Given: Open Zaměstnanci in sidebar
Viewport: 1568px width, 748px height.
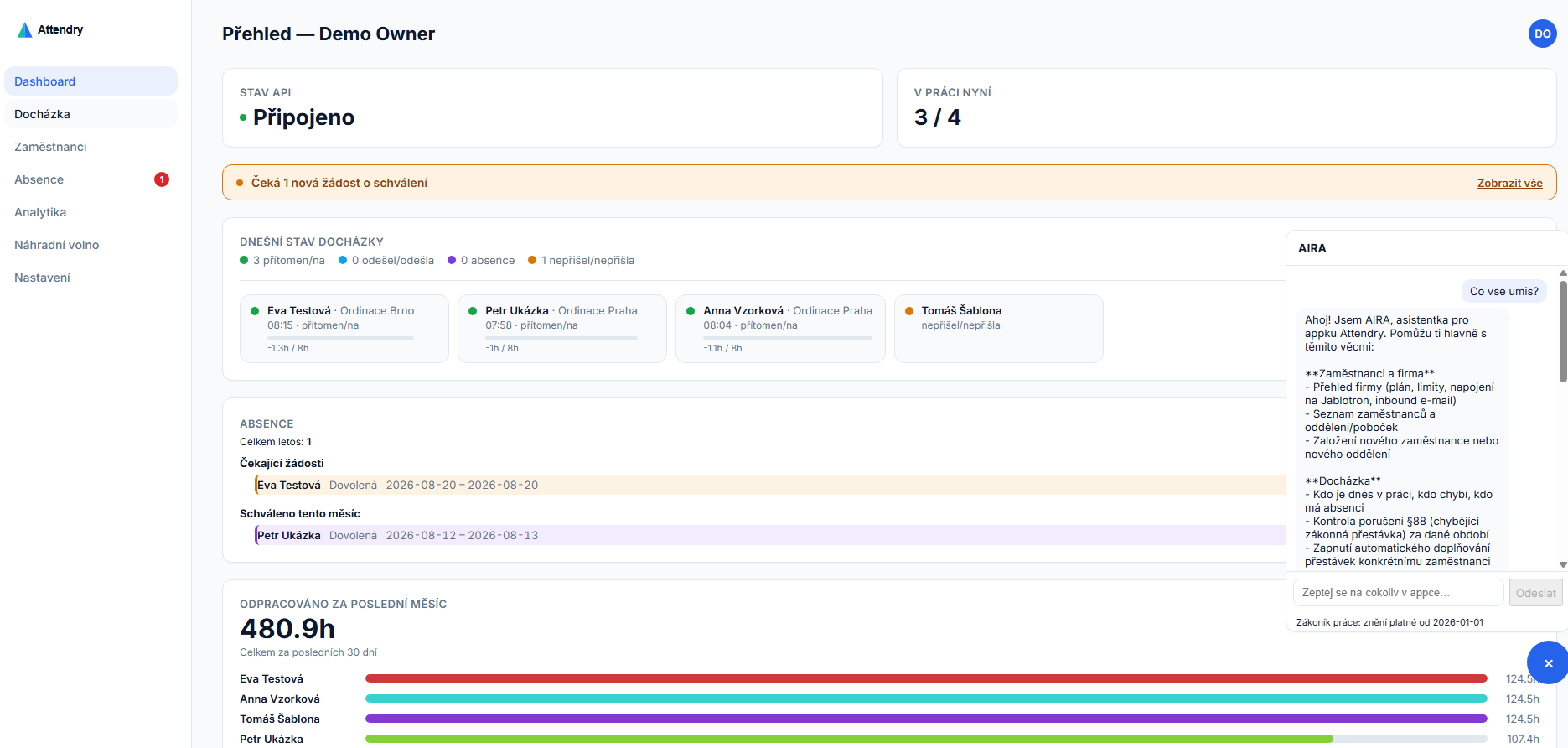Looking at the screenshot, I should [x=91, y=147].
